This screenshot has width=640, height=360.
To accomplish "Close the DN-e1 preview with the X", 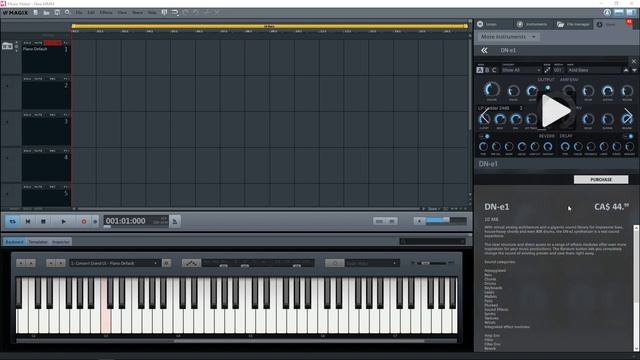I will [x=633, y=61].
